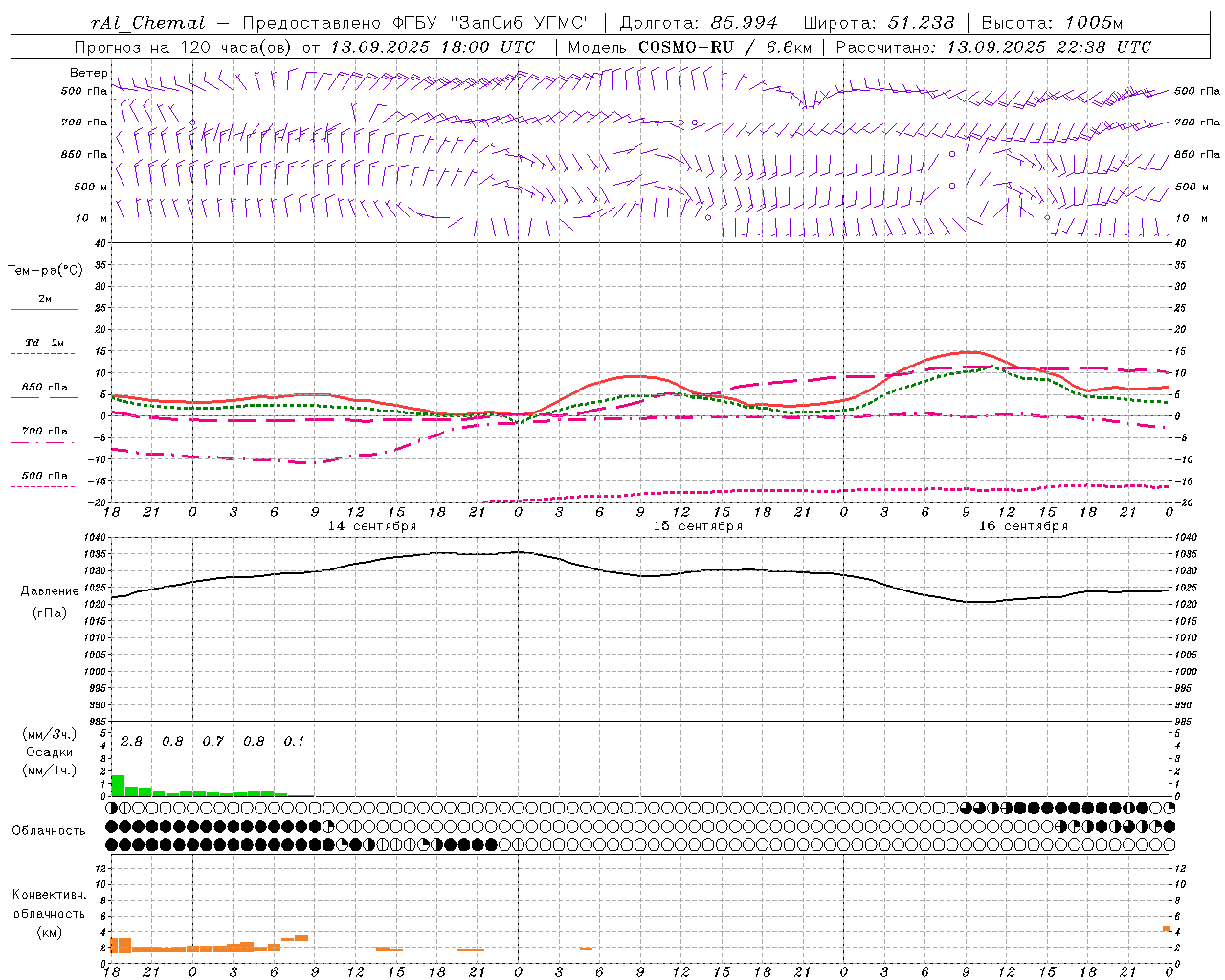The height and width of the screenshot is (980, 1225).
Task: Select the model label COSMO-RU / 6.6км
Action: (724, 47)
